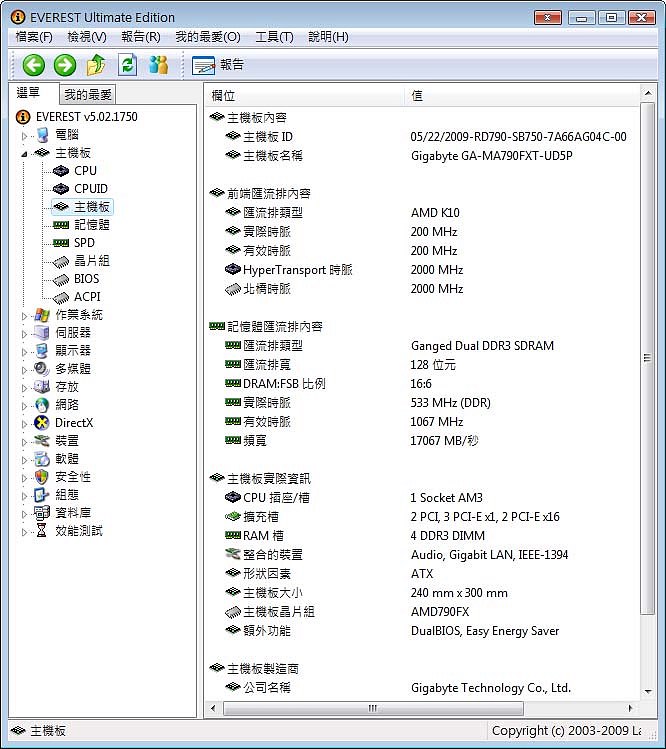Open the 我的最愛(O) menu
The height and width of the screenshot is (749, 666).
(x=208, y=37)
